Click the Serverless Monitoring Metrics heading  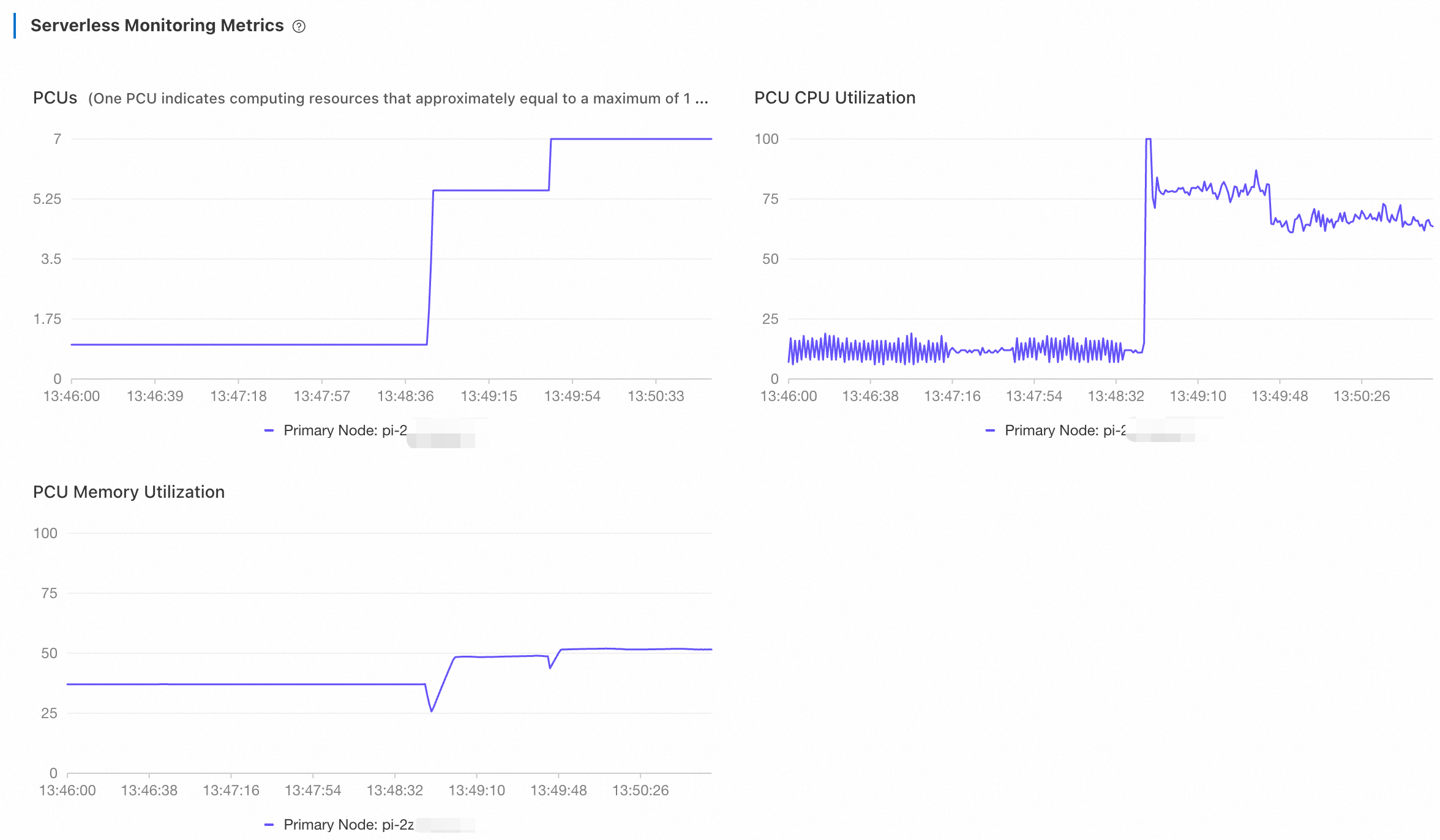pyautogui.click(x=157, y=26)
